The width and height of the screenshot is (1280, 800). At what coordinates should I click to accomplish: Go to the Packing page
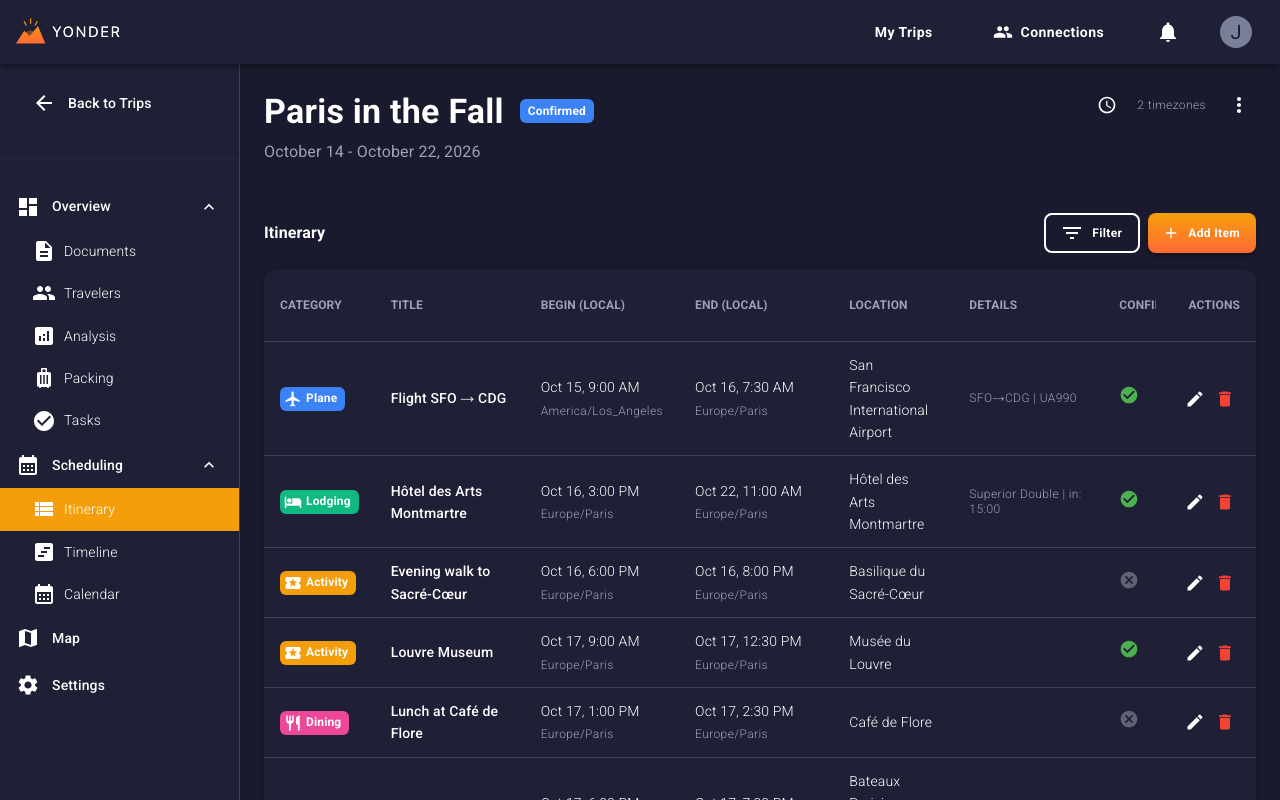(x=88, y=378)
